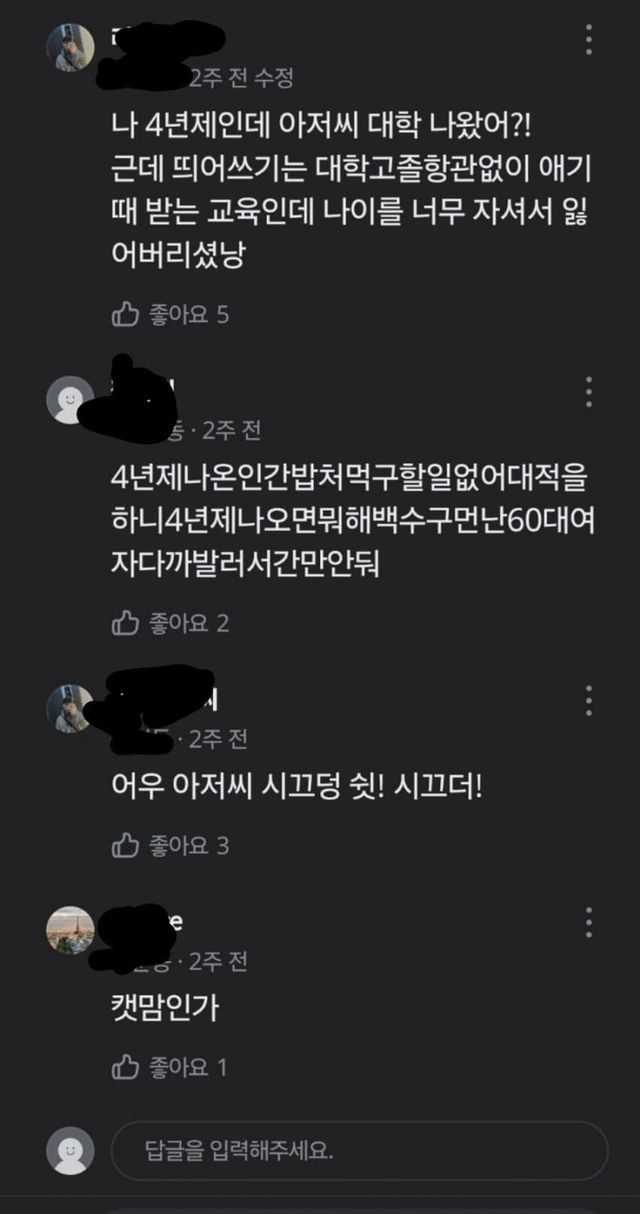Screen dimensions: 640x1214
Task: Open the first comment's profile avatar
Action: click(70, 48)
